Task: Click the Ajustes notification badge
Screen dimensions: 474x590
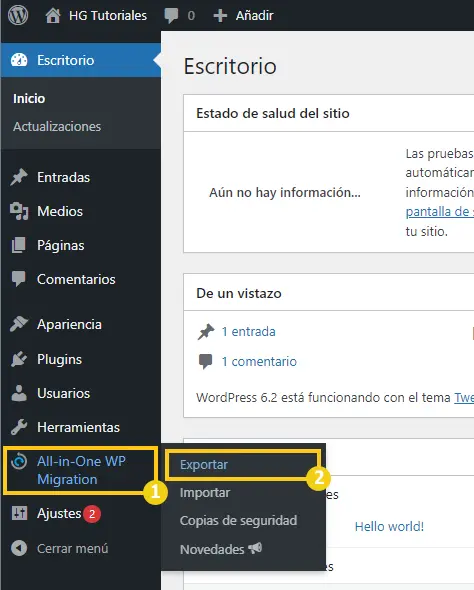Action: tap(92, 514)
